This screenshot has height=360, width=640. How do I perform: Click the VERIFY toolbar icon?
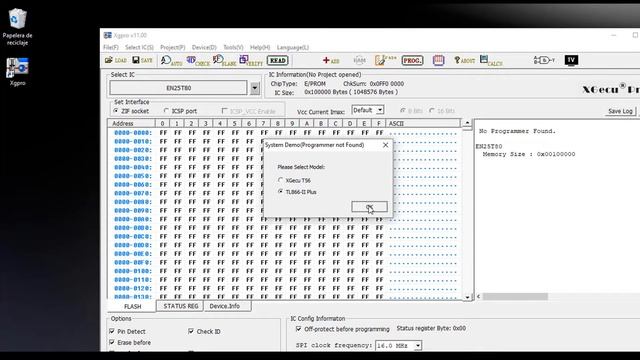click(251, 61)
